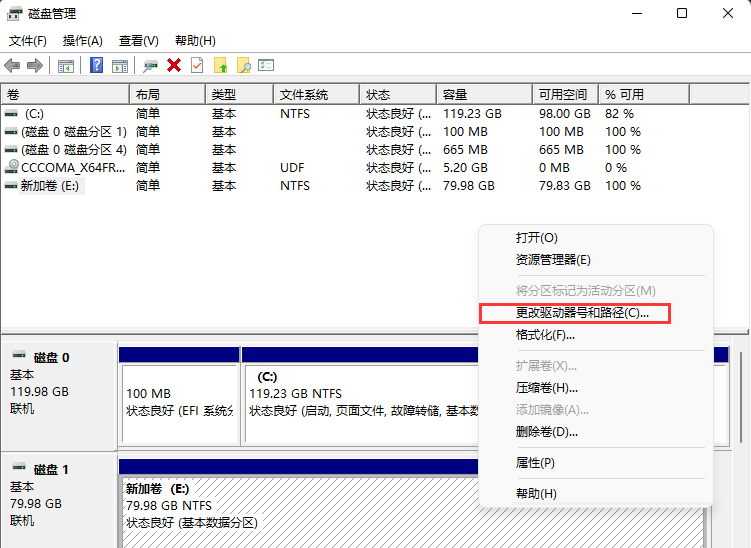Click the drive icon of 磁盘 0 磁盘分区 1 row
Viewport: 751px width, 548px height.
[11, 132]
